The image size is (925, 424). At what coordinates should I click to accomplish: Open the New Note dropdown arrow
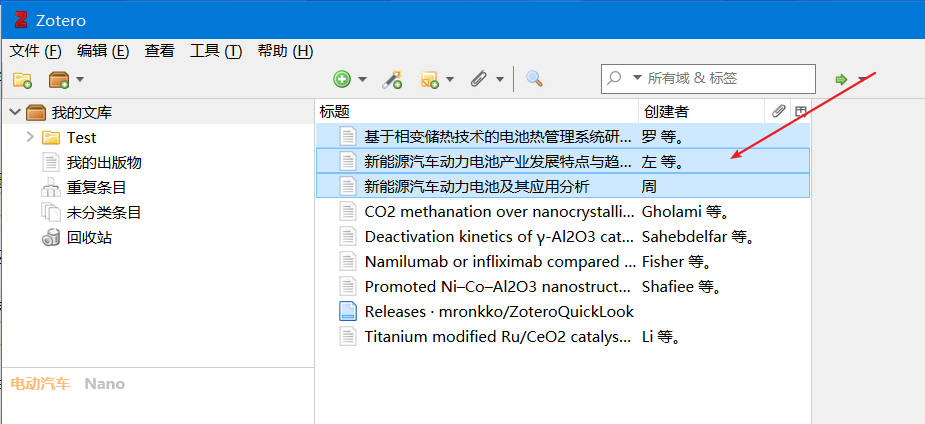[x=450, y=79]
